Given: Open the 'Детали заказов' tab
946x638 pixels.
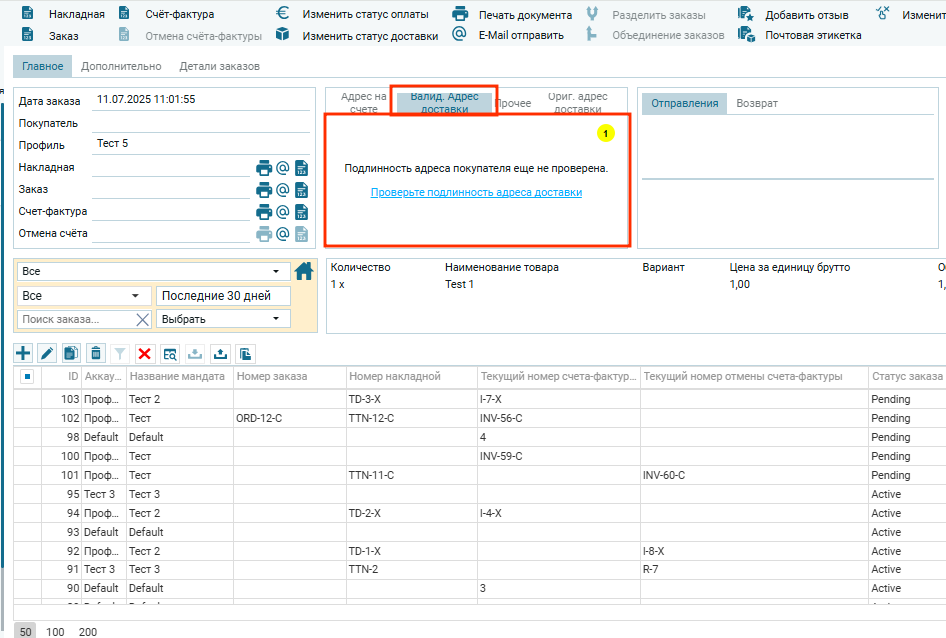Looking at the screenshot, I should 219,66.
